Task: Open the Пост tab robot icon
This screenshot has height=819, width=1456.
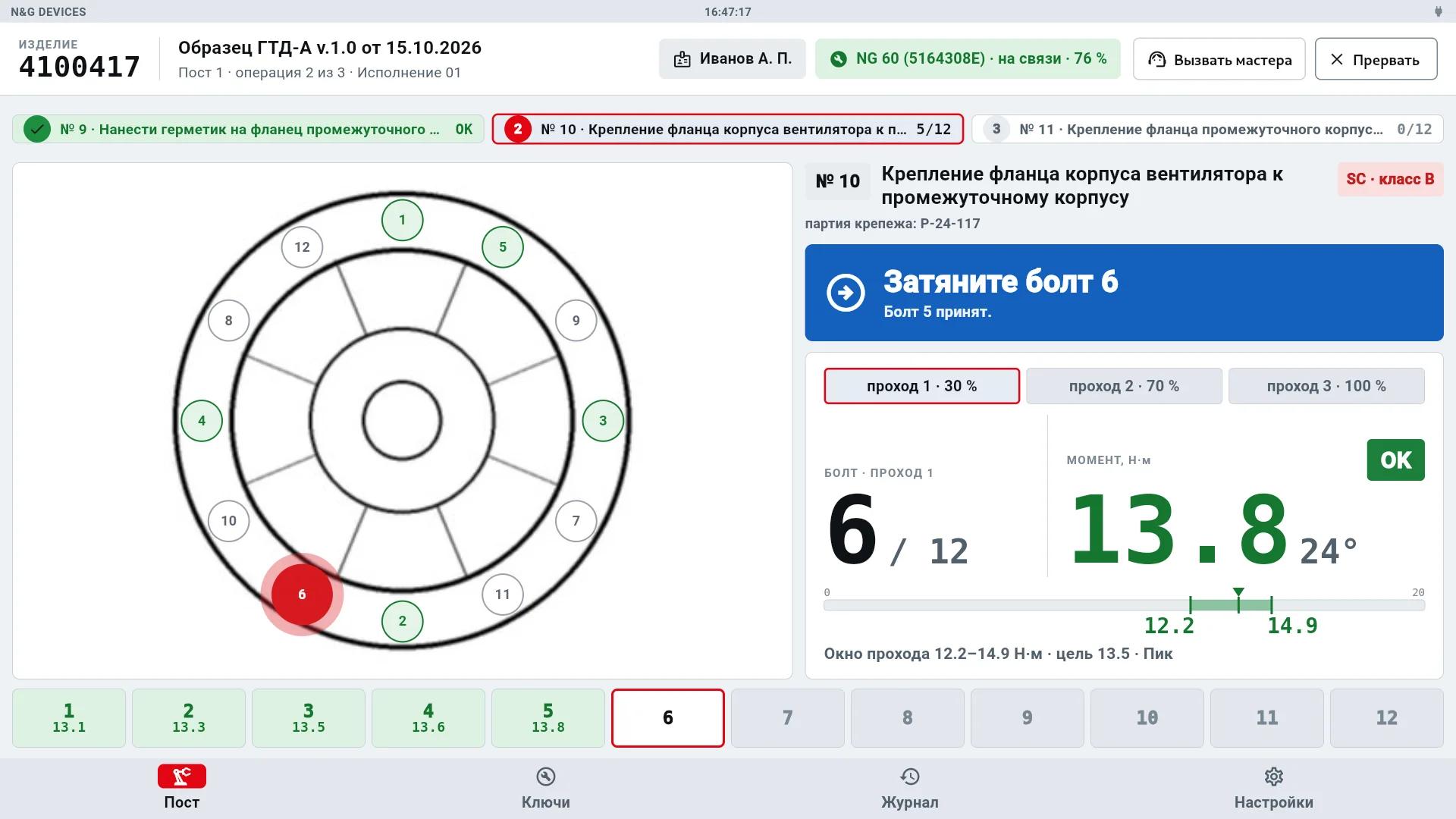Action: click(x=181, y=776)
